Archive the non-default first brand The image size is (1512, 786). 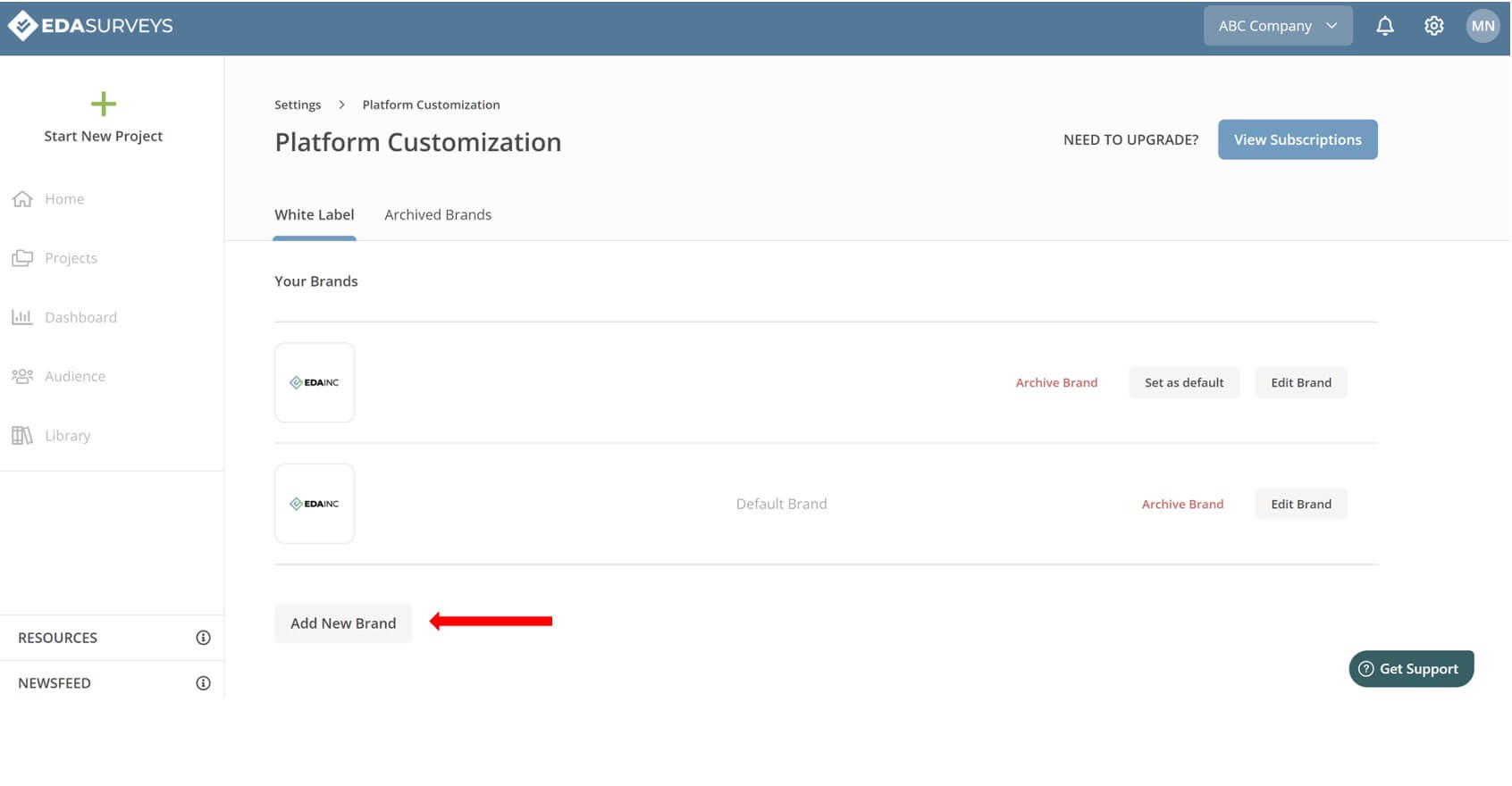coord(1056,382)
